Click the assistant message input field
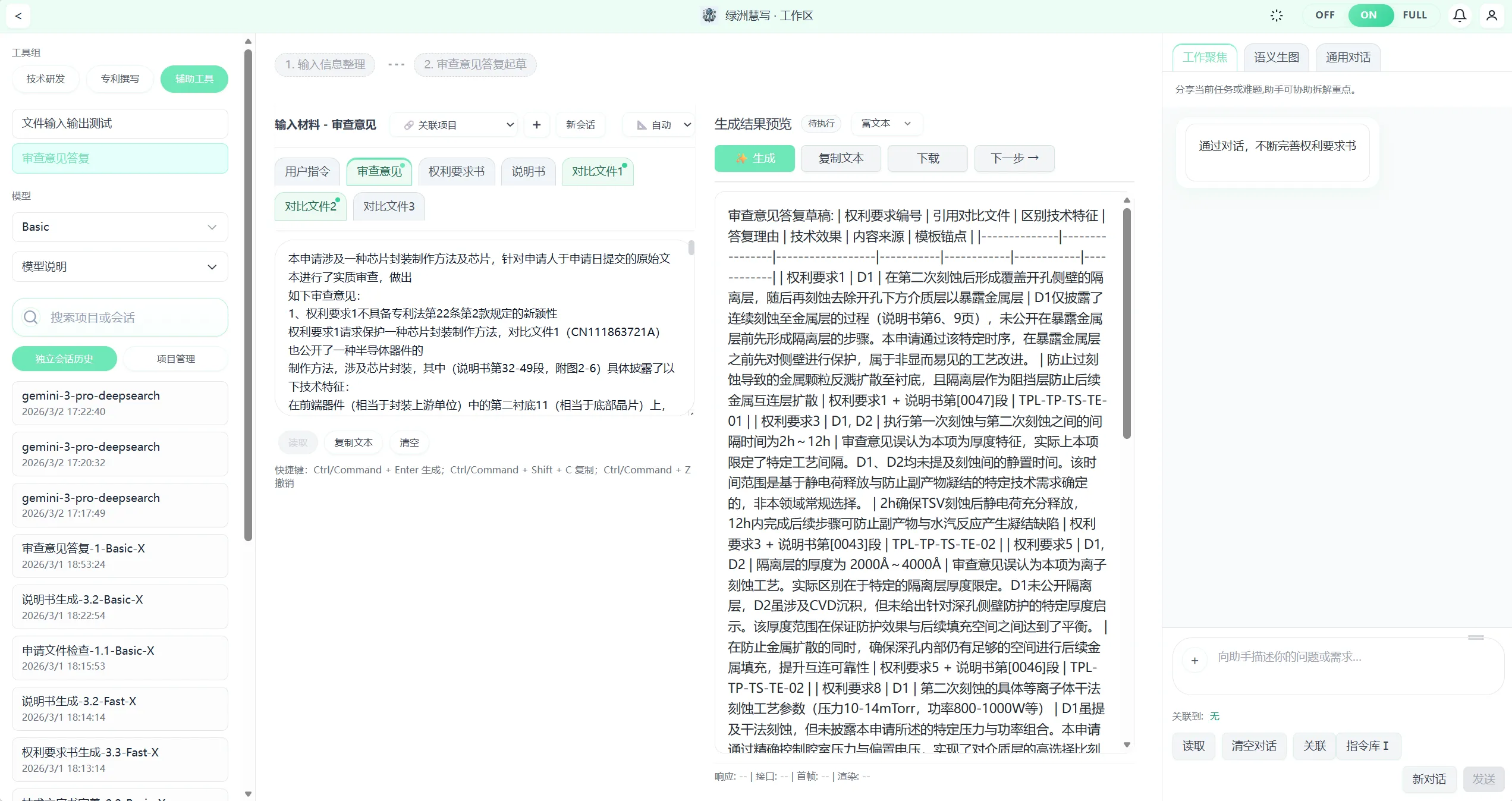1512x801 pixels. pos(1338,666)
